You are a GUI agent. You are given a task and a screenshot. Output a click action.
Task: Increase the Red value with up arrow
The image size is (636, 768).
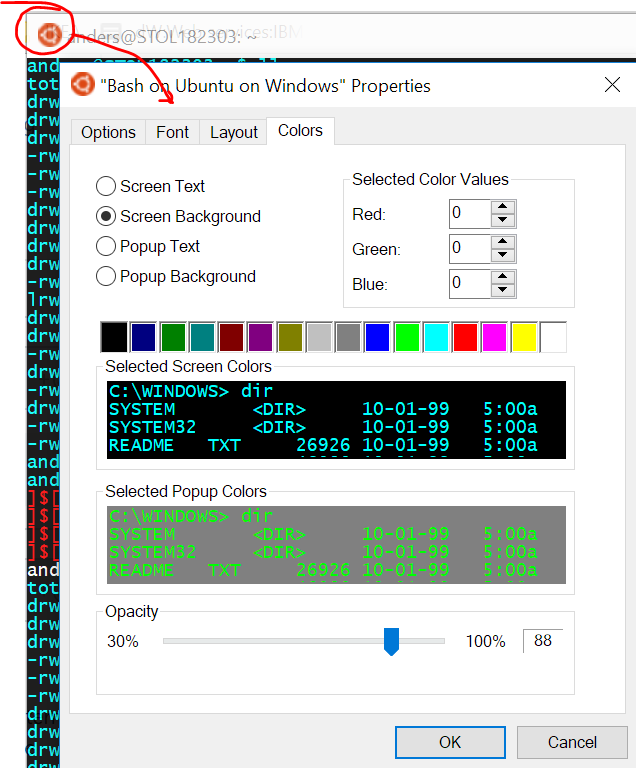click(502, 207)
